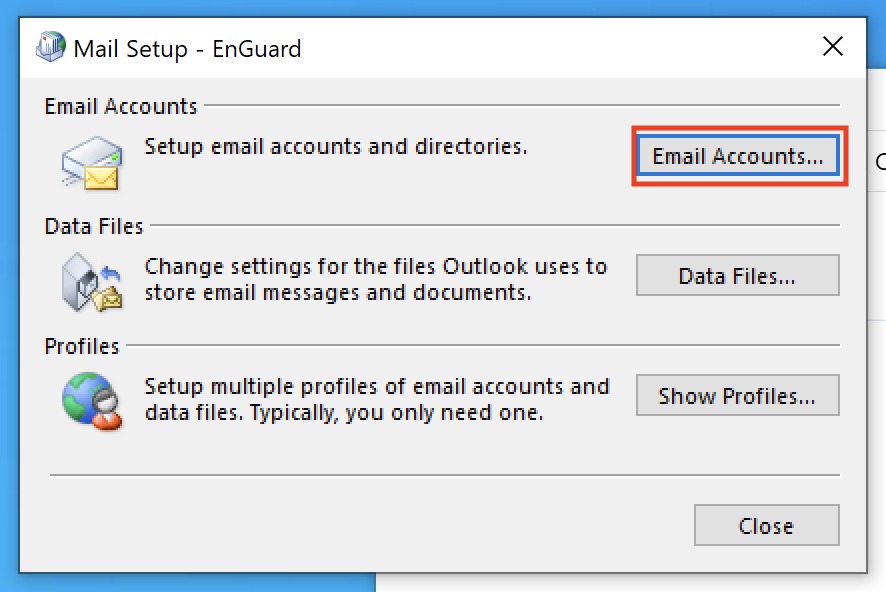
Task: Click the 'Profiles' section heading
Action: [82, 346]
